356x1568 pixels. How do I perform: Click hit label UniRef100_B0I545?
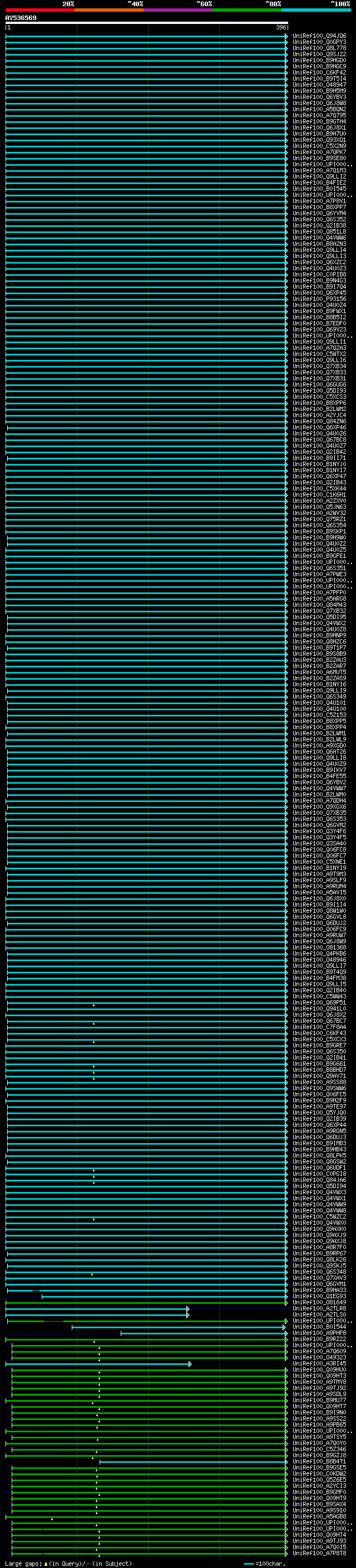319,189
